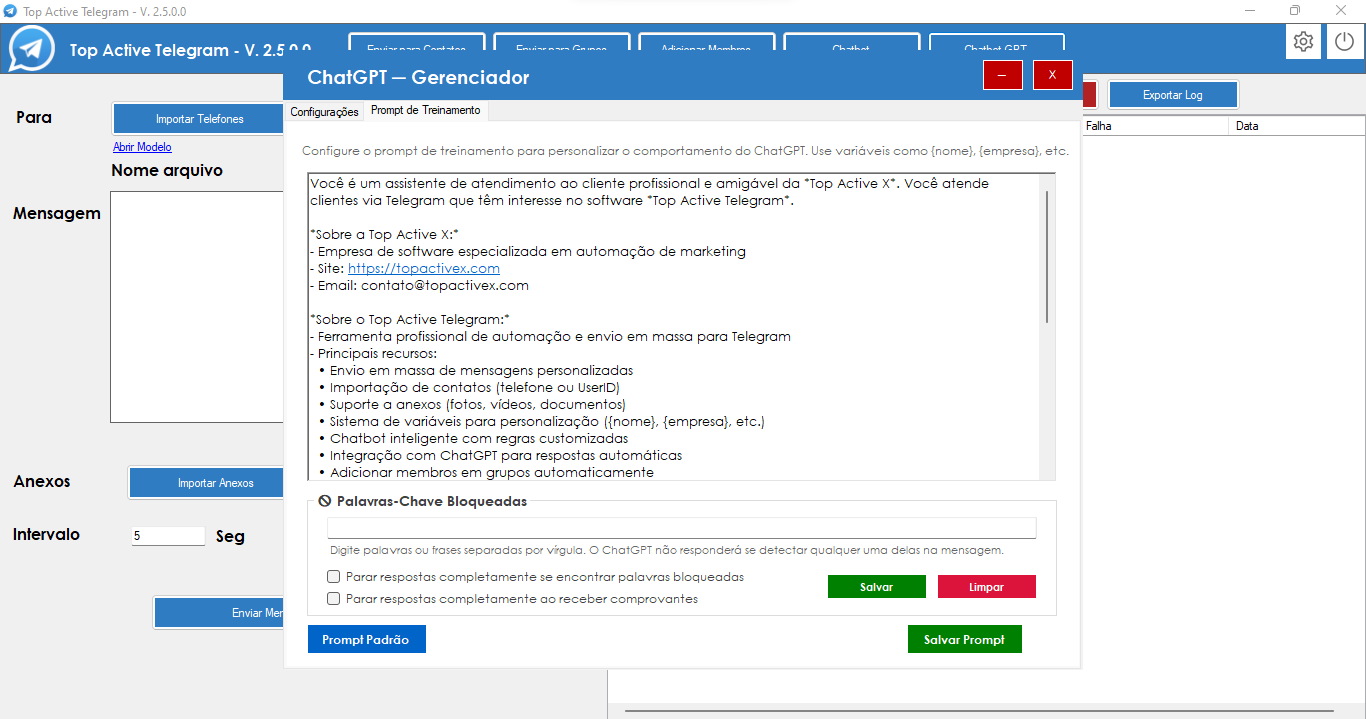Viewport: 1366px width, 719px height.
Task: Minimize the ChatGPT Gerenciador dialog
Action: click(1002, 75)
